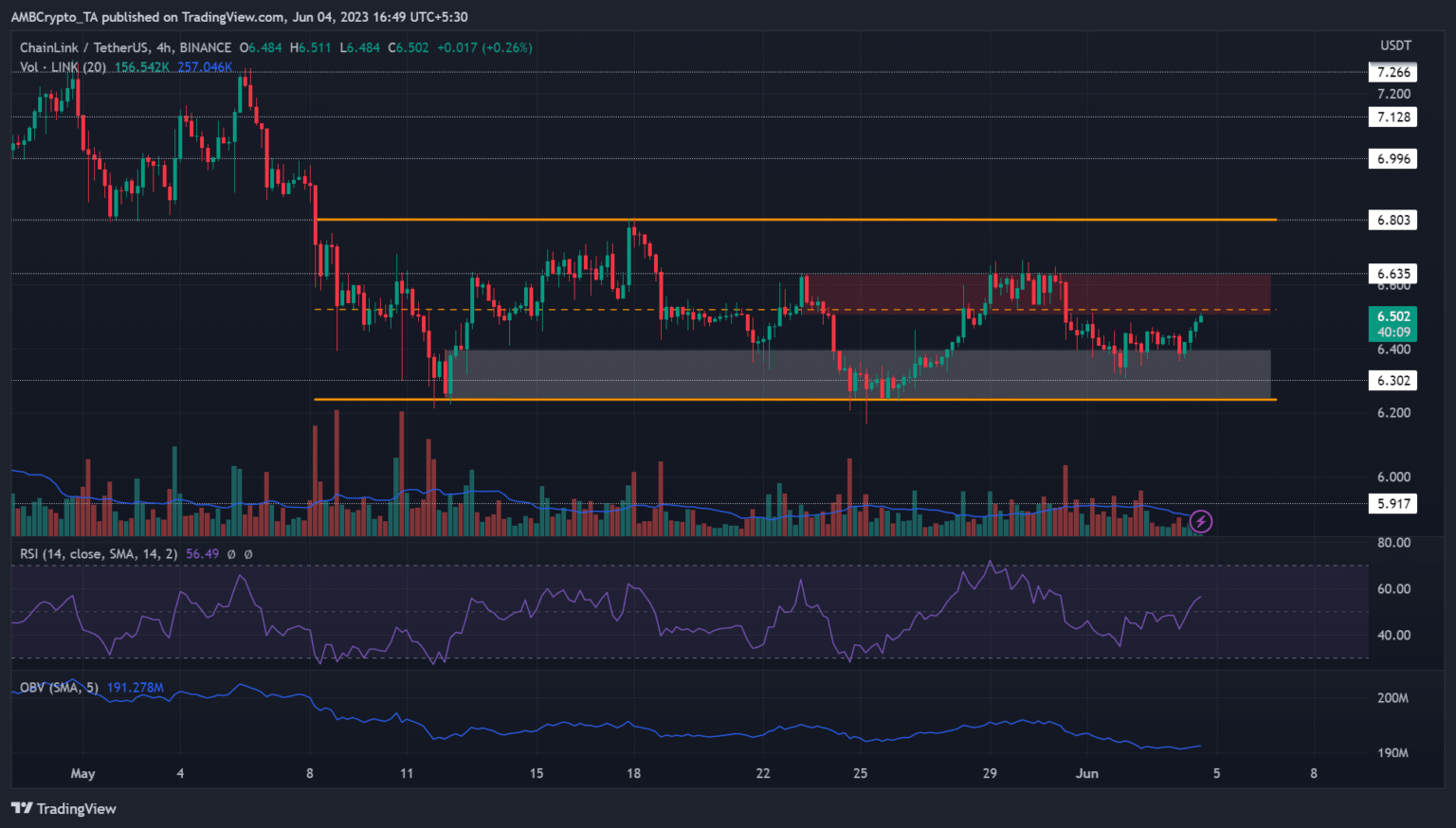Viewport: 1456px width, 828px height.
Task: Open the TradingView wordmark link
Action: point(76,808)
